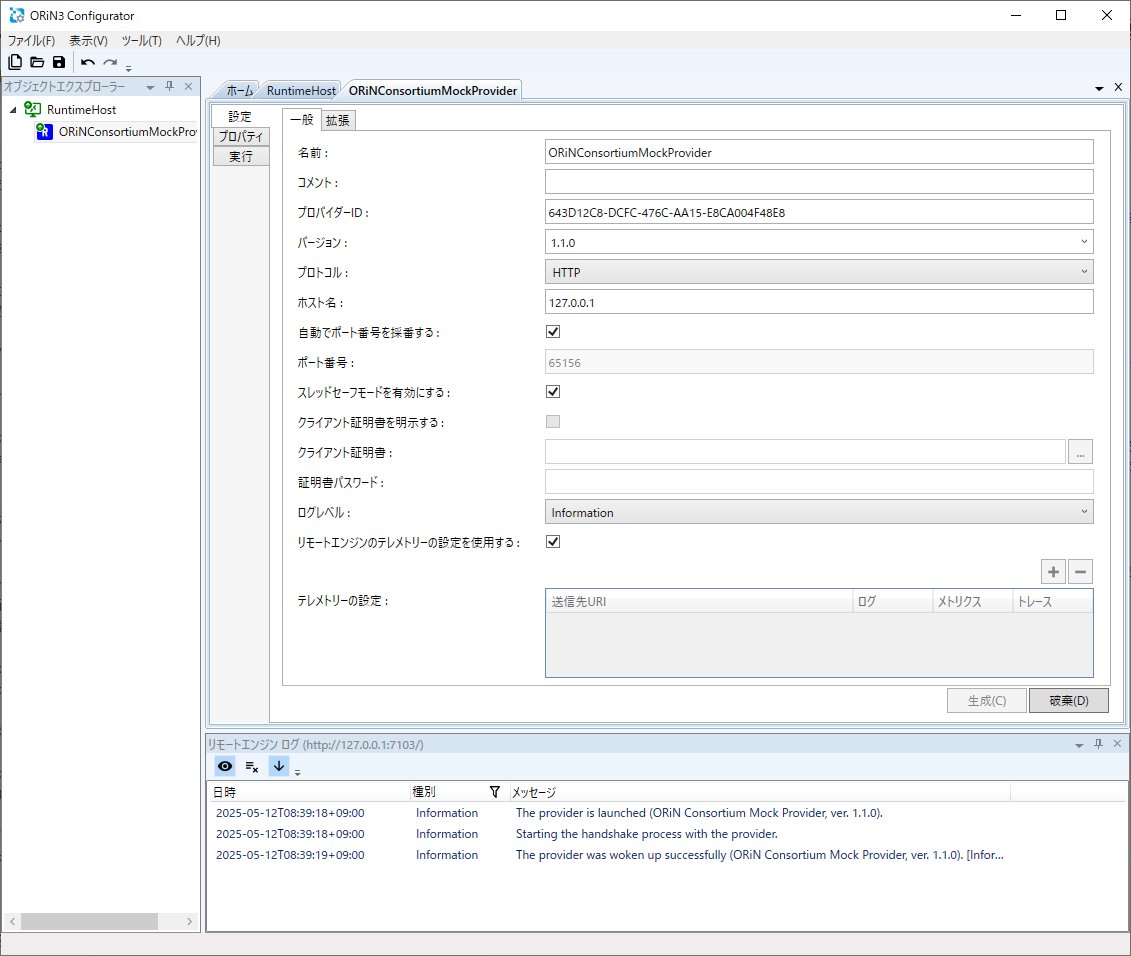Click the コメント comment input field
This screenshot has height=956, width=1131.
(x=819, y=182)
